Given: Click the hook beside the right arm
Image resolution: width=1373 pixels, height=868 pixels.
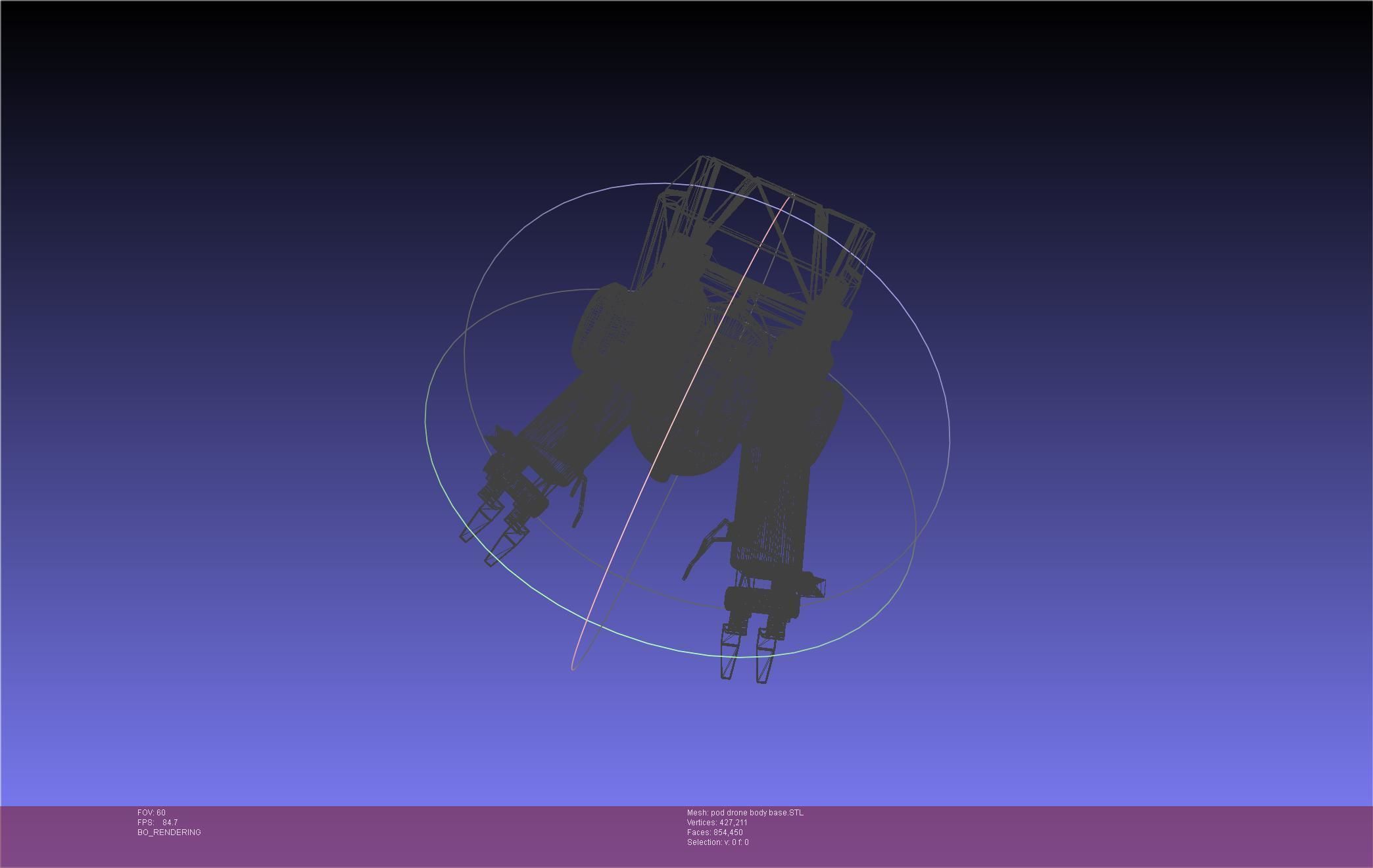Looking at the screenshot, I should click(700, 549).
